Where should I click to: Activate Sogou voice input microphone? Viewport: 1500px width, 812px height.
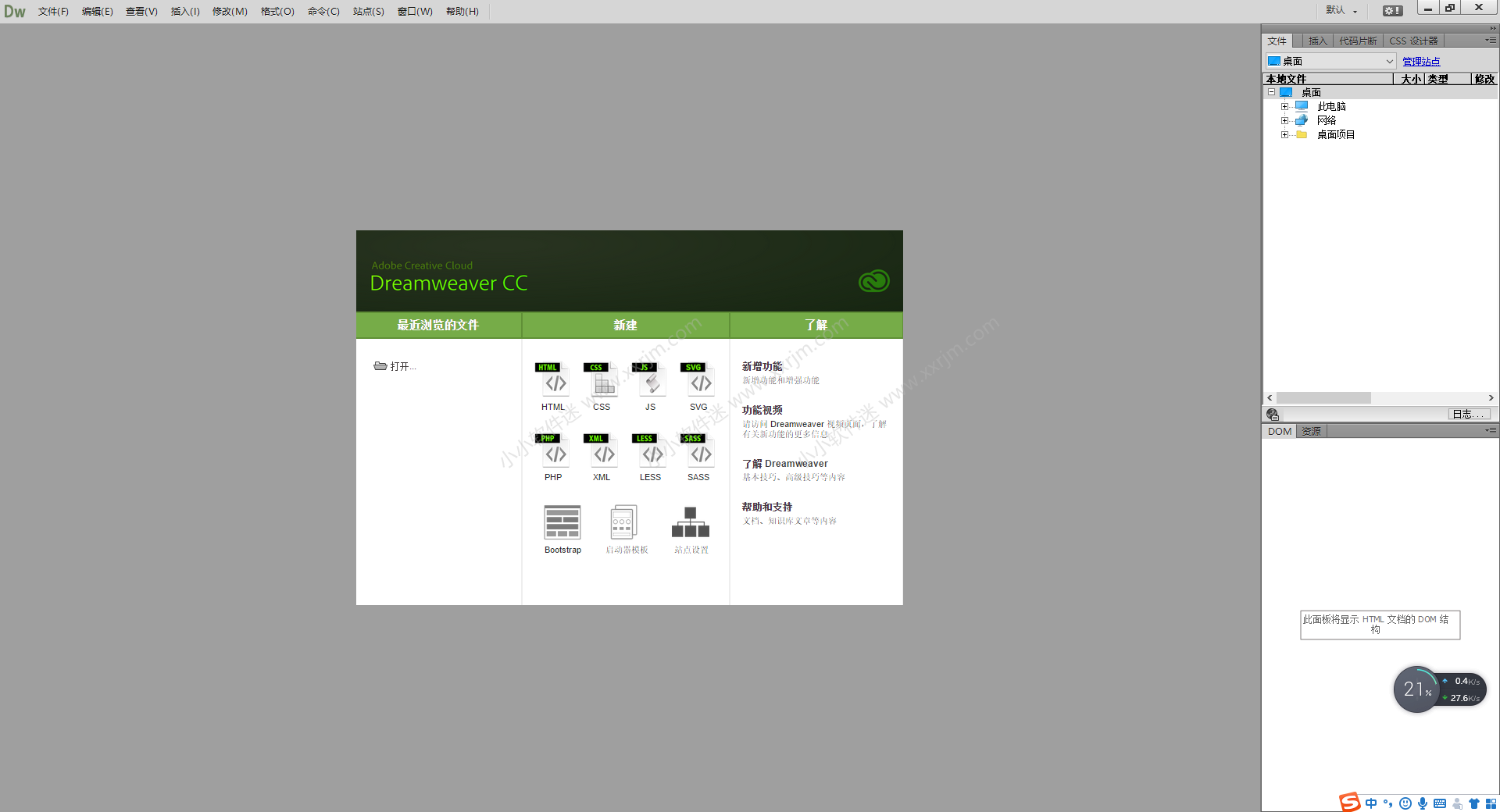pos(1423,803)
